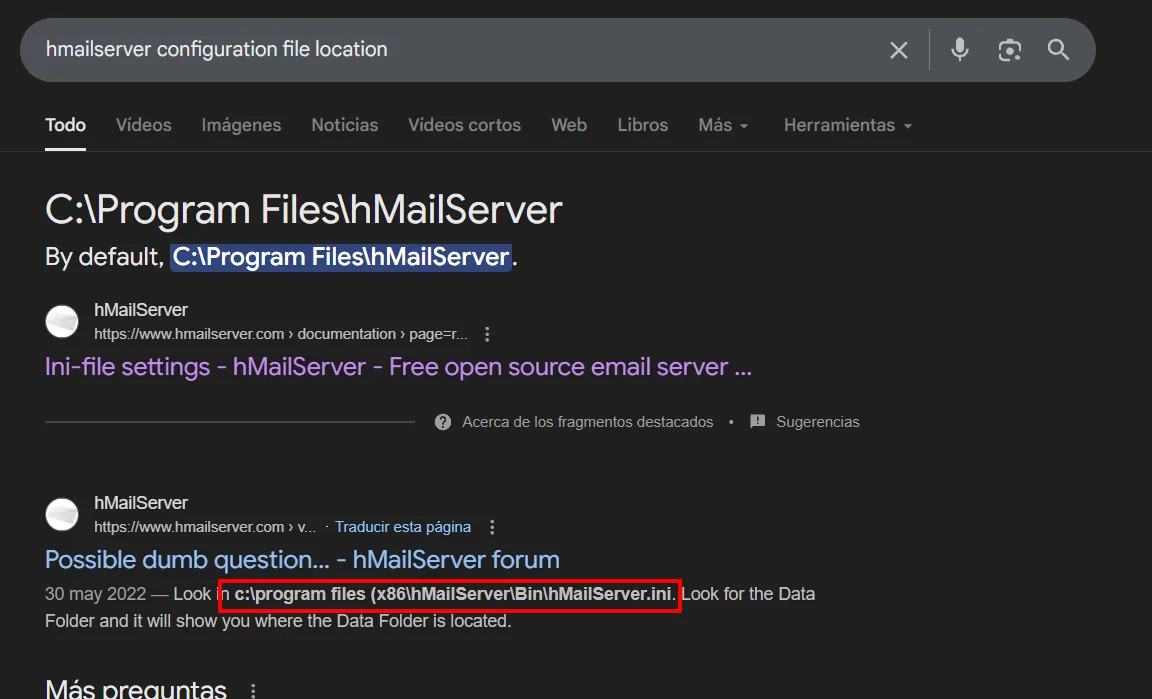Click the hmailserver.com documentation URL breadcrumb
The width and height of the screenshot is (1152, 699).
(x=281, y=334)
